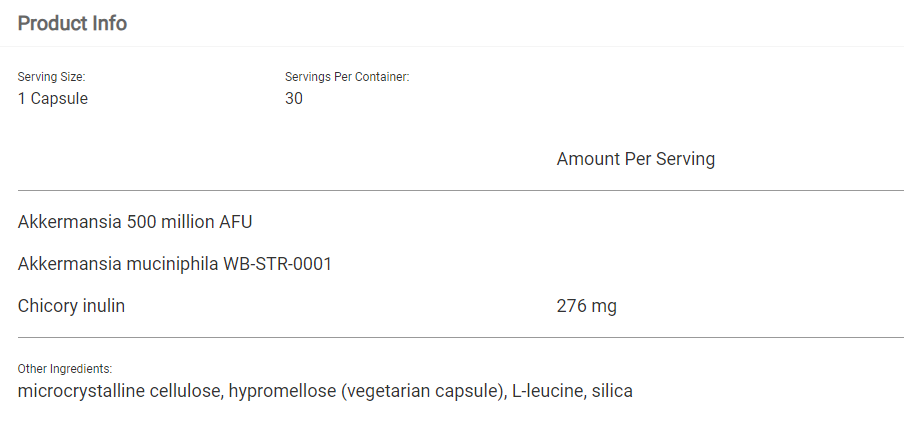Select the 1 Capsule value
904x422 pixels.
[x=53, y=98]
